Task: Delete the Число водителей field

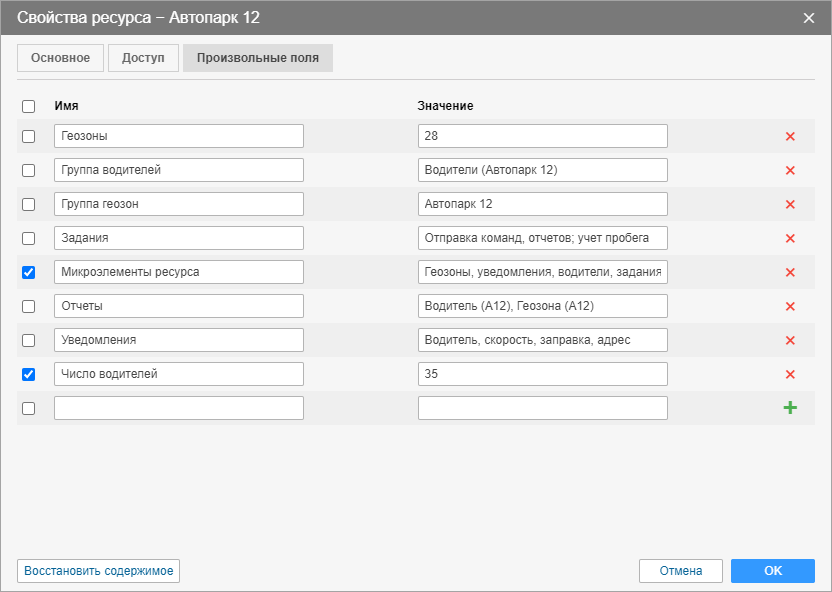Action: tap(790, 374)
